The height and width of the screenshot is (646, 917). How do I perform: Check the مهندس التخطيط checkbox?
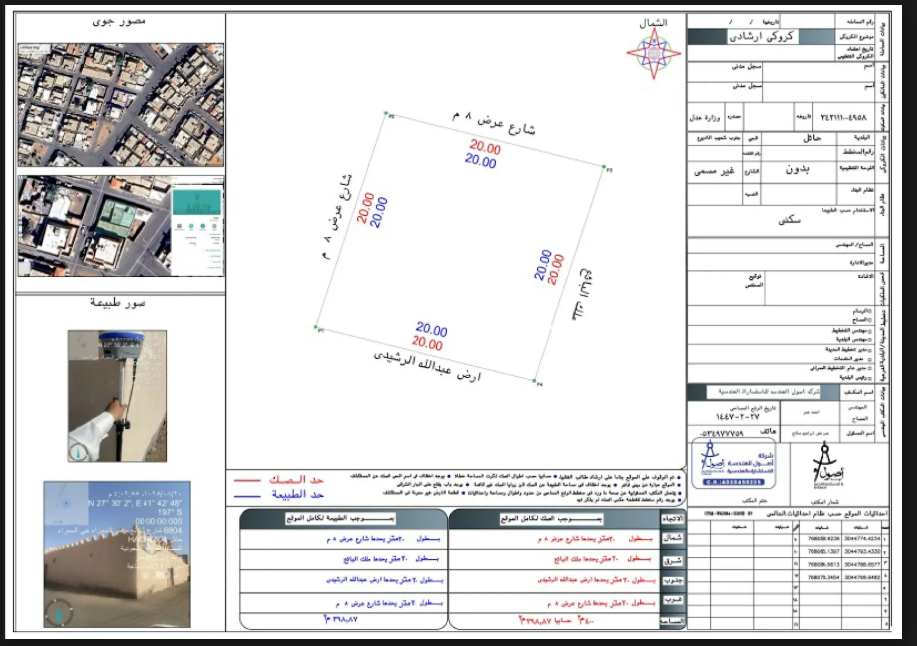tap(869, 331)
